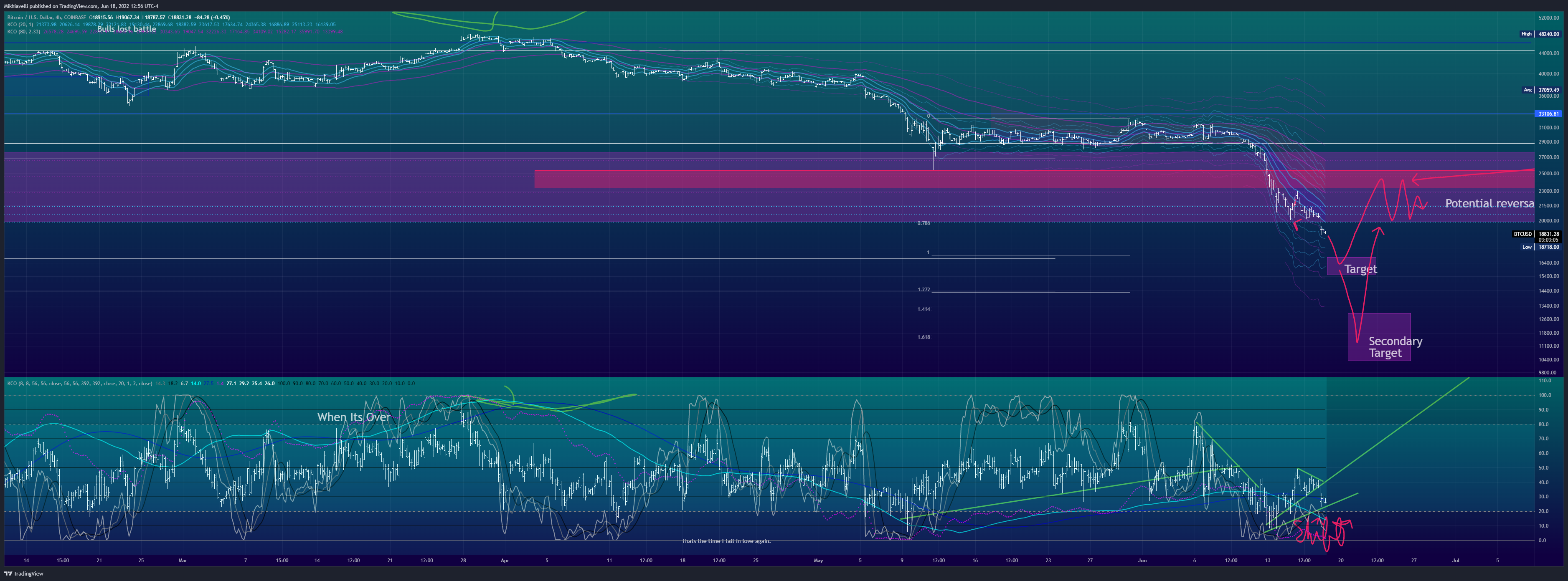Click the 'Jul' time axis label
This screenshot has width=1568, height=581.
pos(1455,560)
